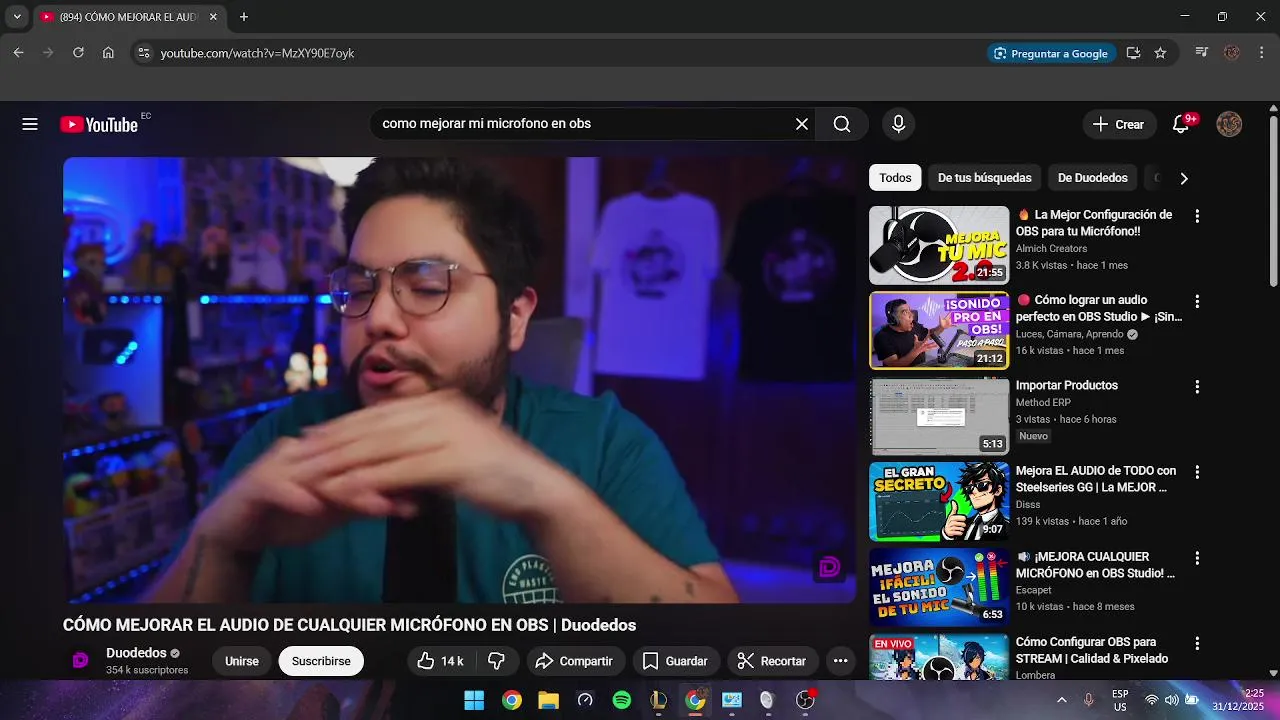Click the Chrome address bar URL
The image size is (1280, 720).
click(258, 53)
